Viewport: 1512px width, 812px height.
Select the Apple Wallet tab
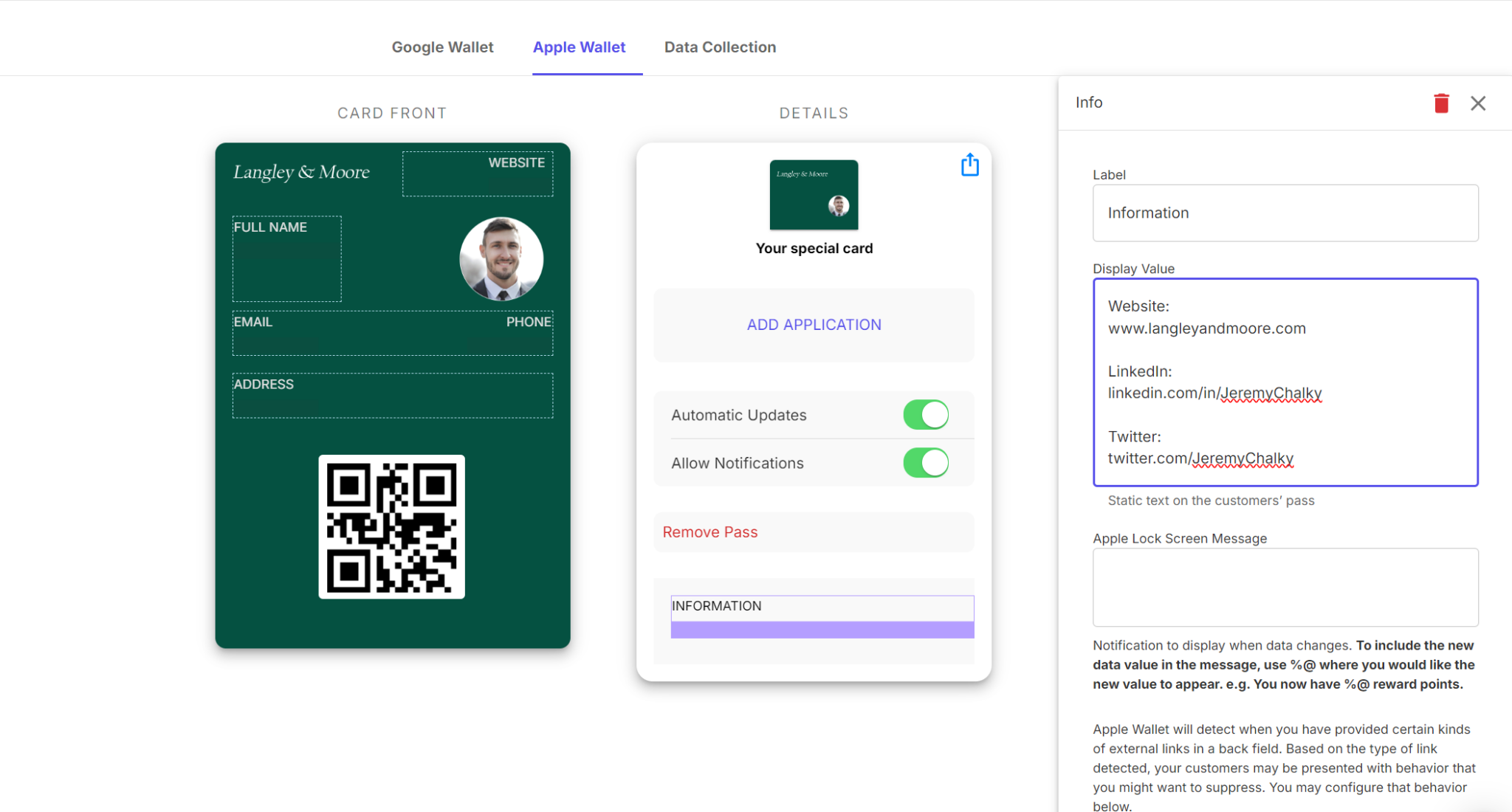tap(580, 47)
